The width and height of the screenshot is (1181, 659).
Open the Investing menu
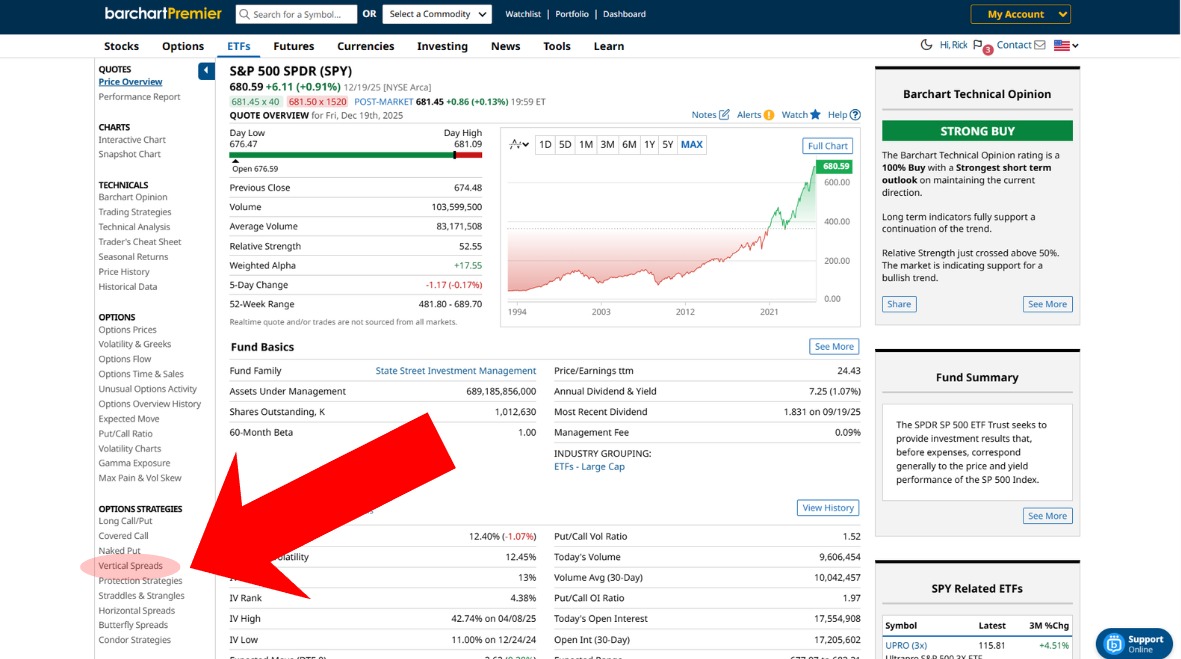click(x=442, y=46)
